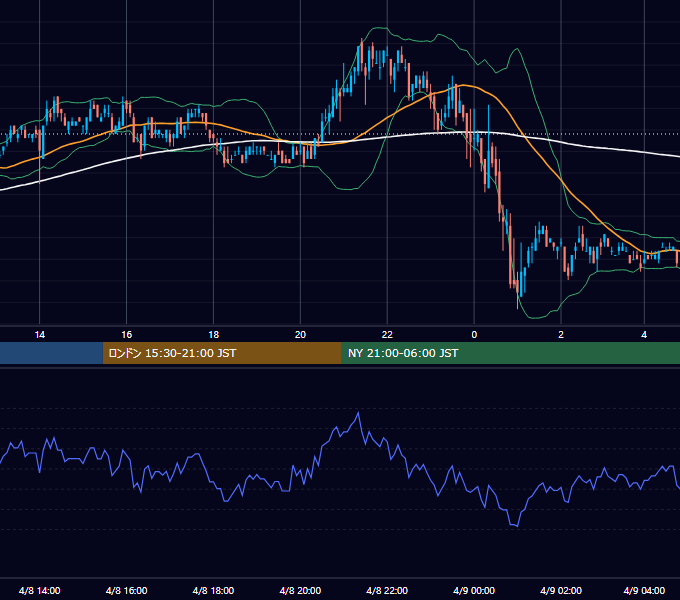Click the hour label 14 on time axis
Image resolution: width=680 pixels, height=600 pixels.
39,335
